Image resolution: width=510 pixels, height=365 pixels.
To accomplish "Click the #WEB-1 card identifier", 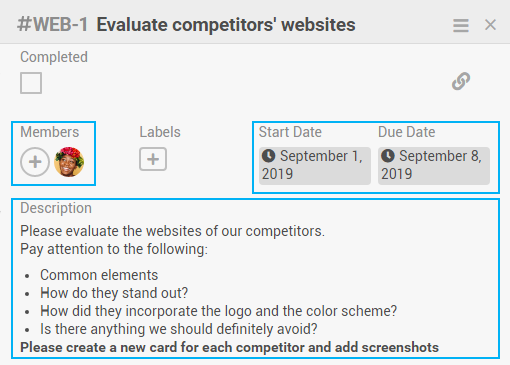I will click(x=53, y=25).
